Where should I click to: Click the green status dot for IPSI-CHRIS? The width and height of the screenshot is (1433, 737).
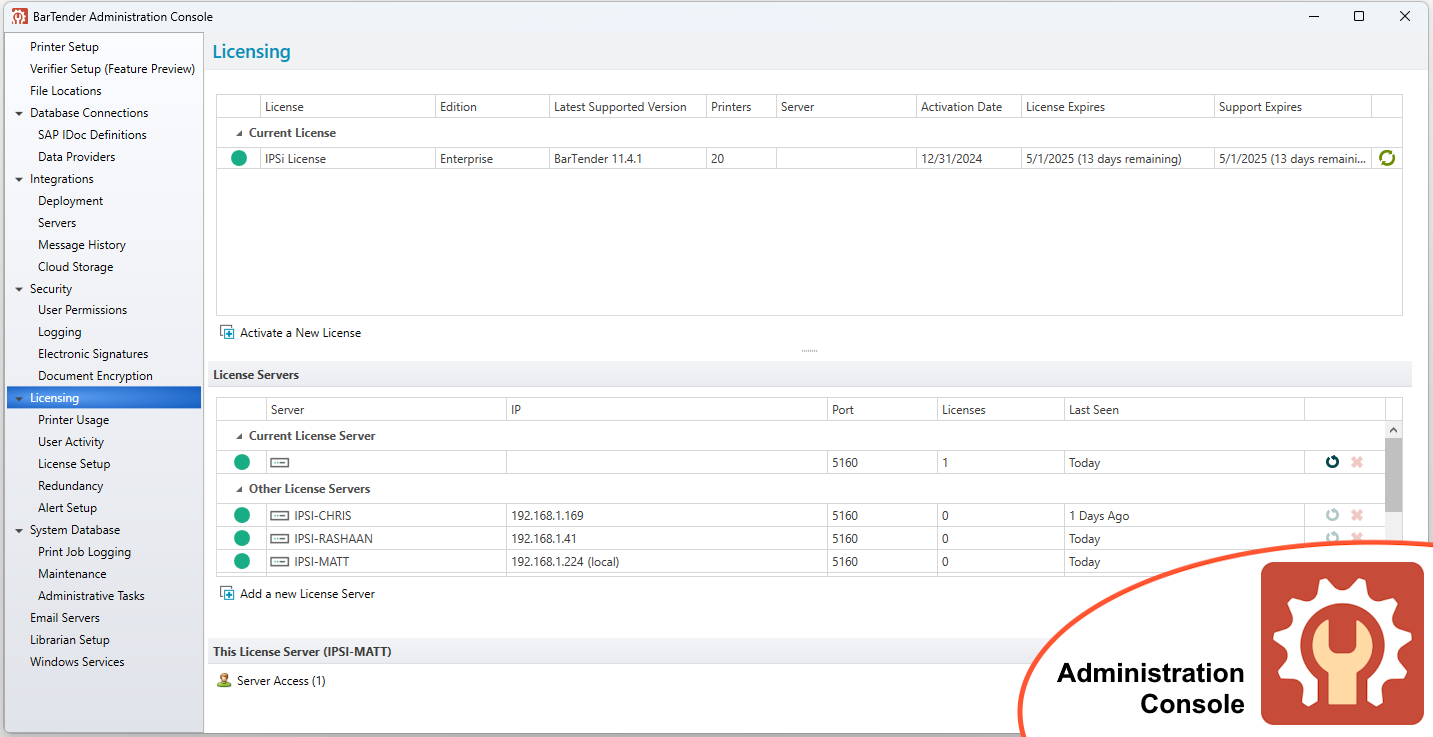(x=242, y=515)
